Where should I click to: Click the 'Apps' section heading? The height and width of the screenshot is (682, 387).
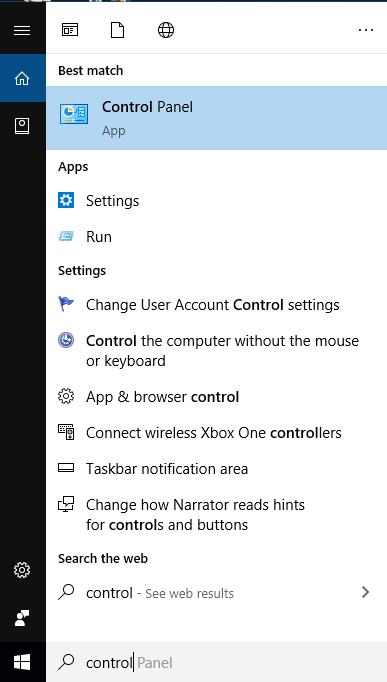[x=73, y=167]
